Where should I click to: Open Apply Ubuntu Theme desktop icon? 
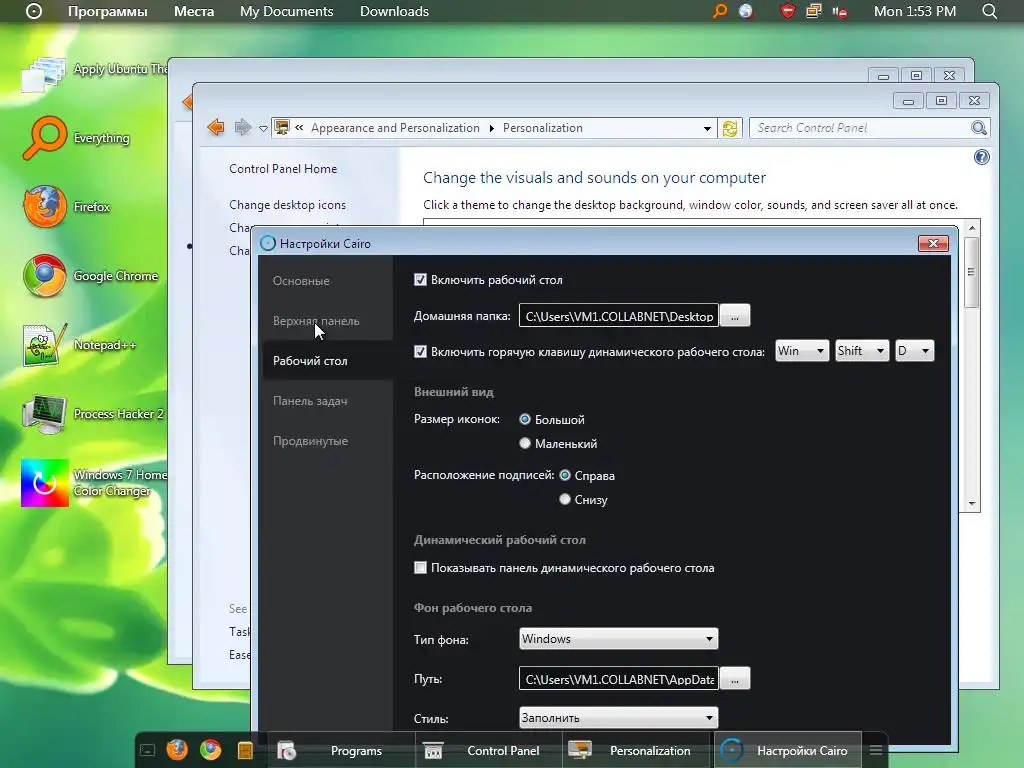click(44, 72)
